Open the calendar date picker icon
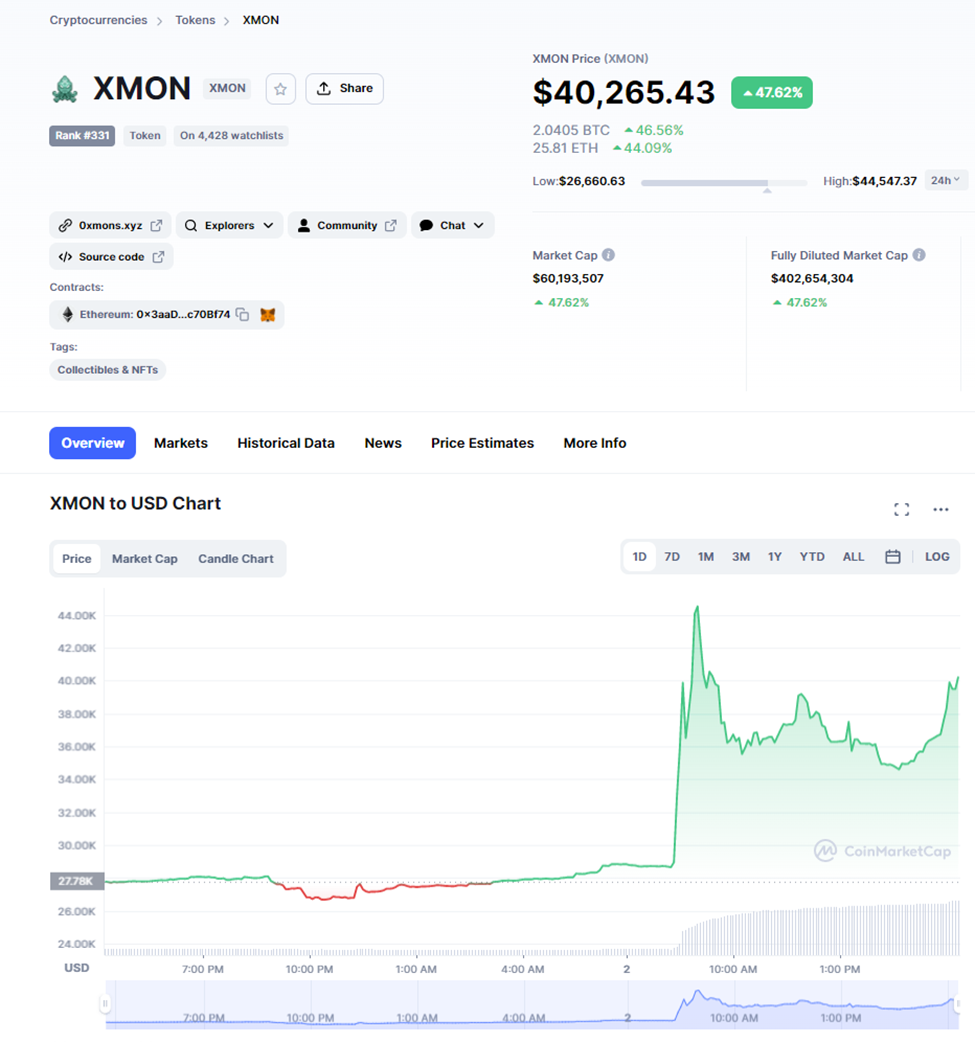Viewport: 975px width, 1042px height. pyautogui.click(x=893, y=557)
